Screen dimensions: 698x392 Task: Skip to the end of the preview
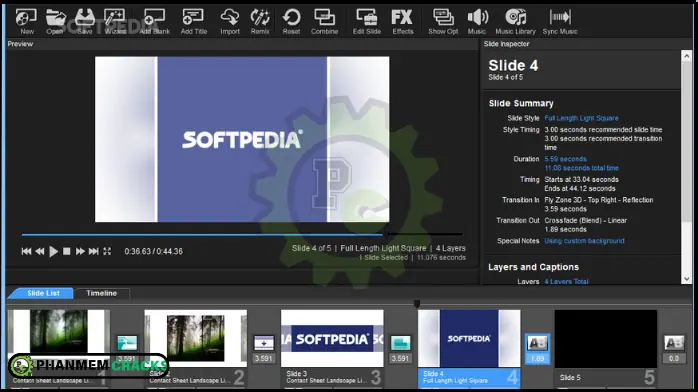pyautogui.click(x=93, y=251)
